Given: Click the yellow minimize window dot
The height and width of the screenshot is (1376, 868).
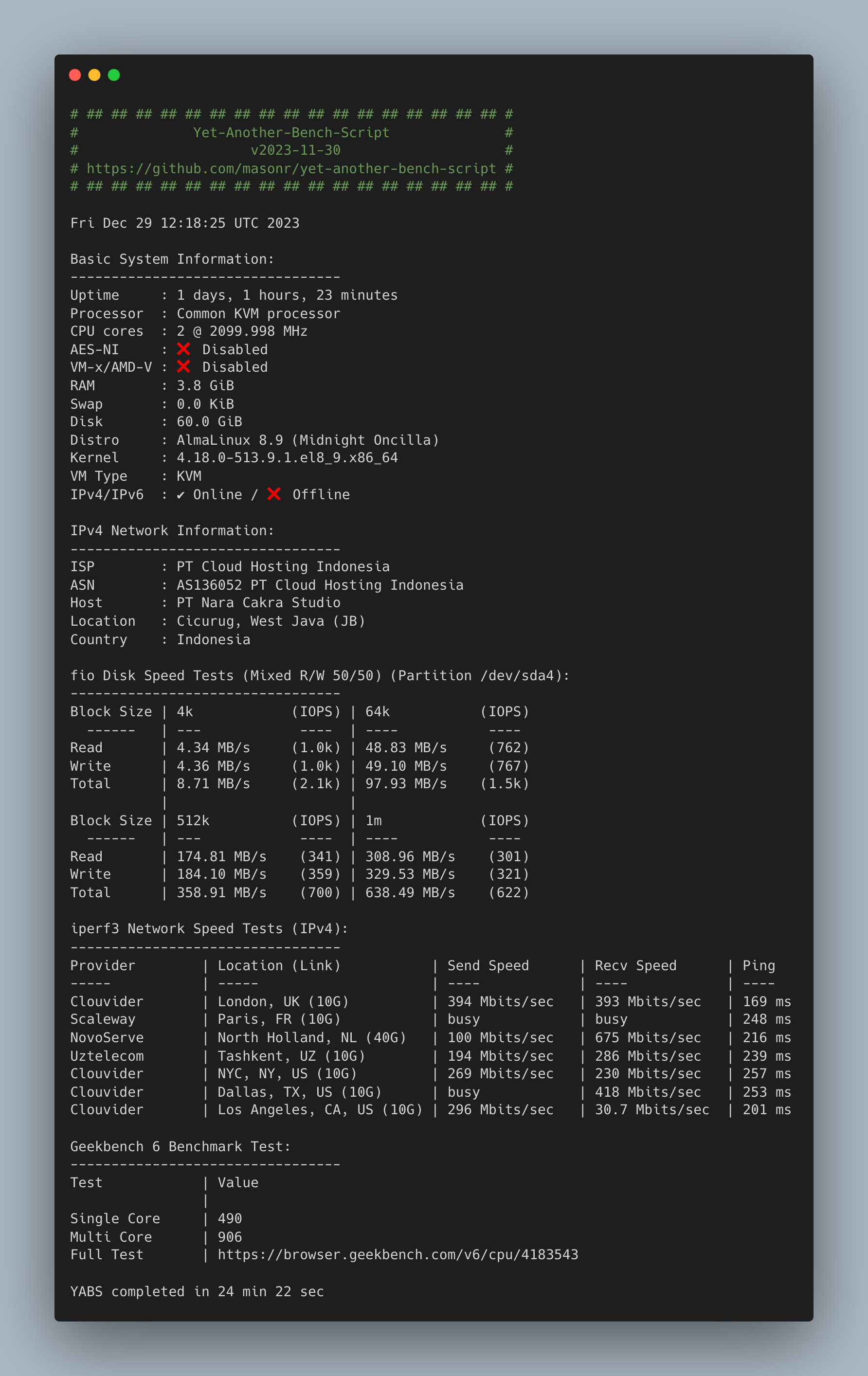Looking at the screenshot, I should [x=94, y=75].
